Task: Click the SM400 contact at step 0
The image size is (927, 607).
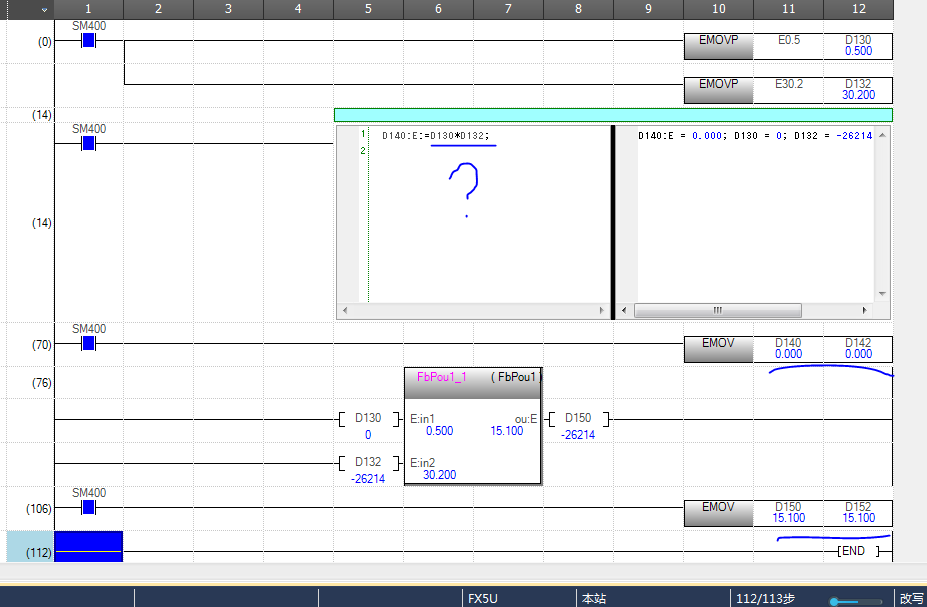Action: [88, 41]
